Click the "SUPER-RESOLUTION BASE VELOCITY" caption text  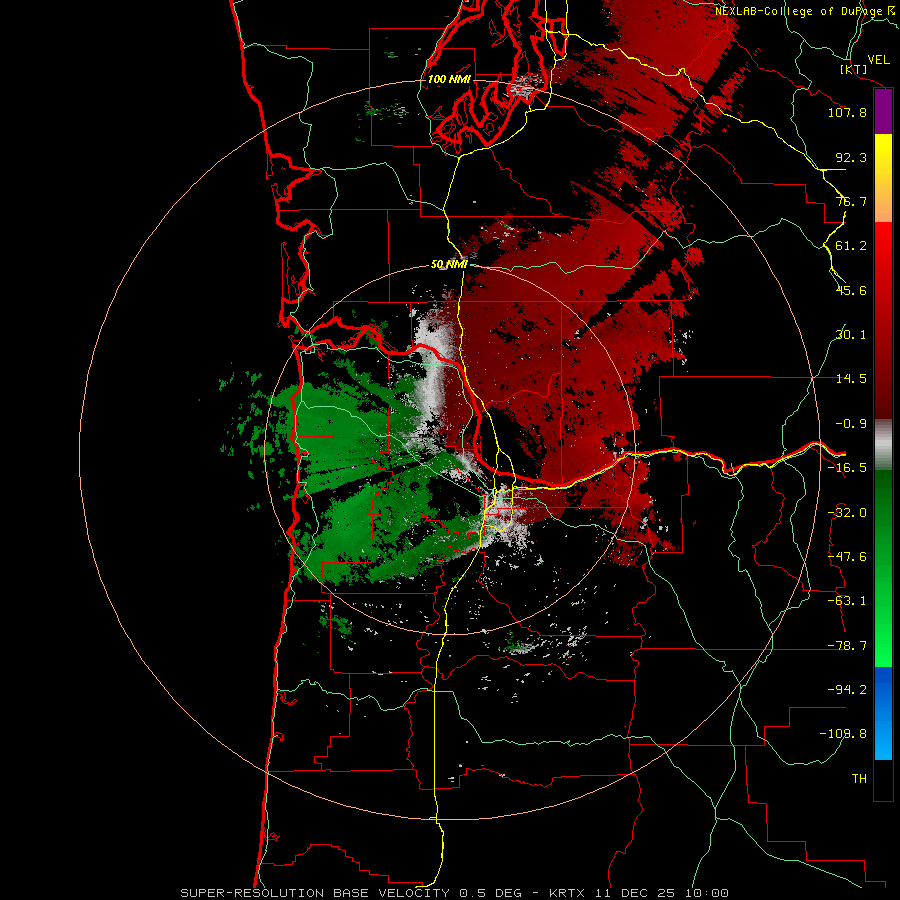coord(315,893)
